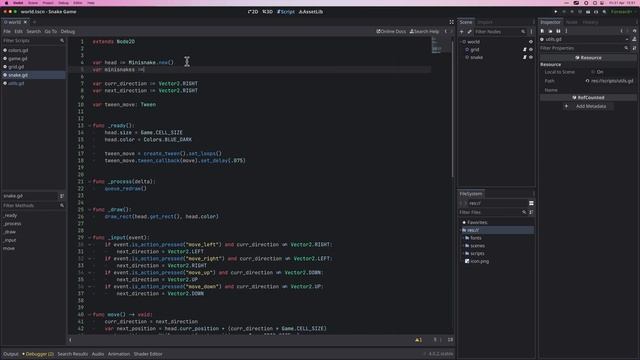The width and height of the screenshot is (640, 360).
Task: Jump to the _process method
Action: 12,224
